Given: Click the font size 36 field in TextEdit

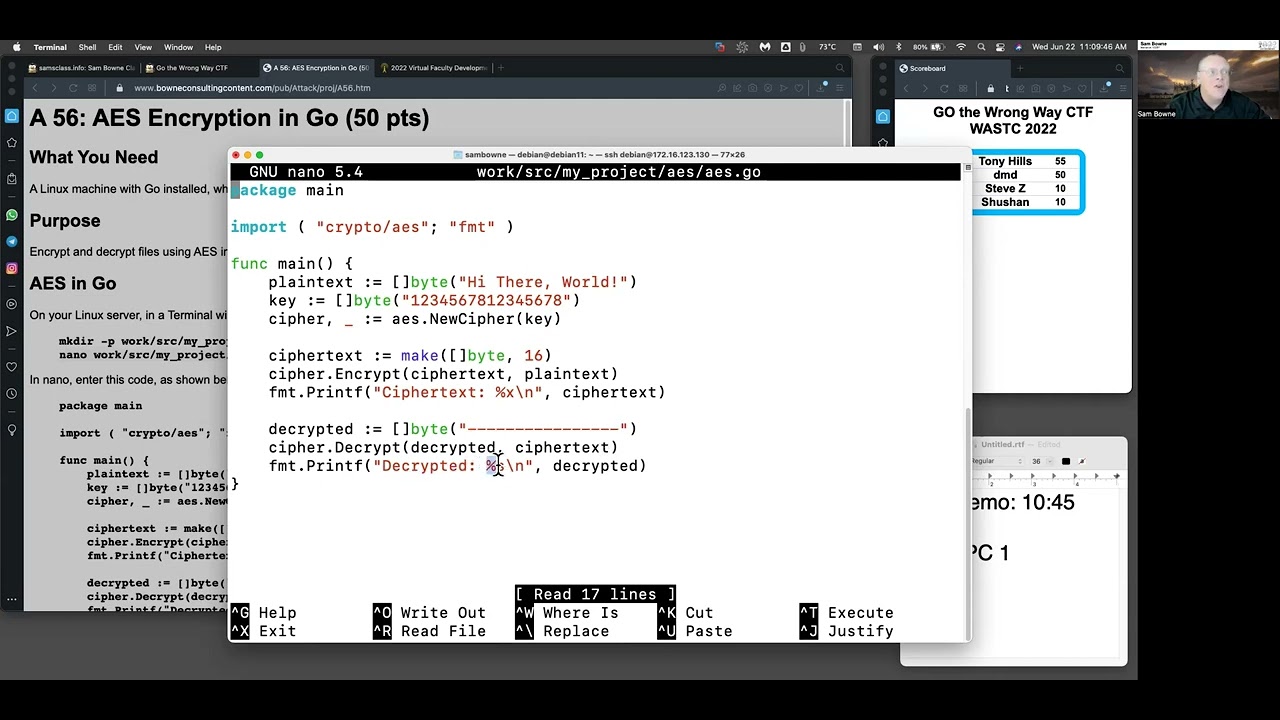Looking at the screenshot, I should (1040, 461).
